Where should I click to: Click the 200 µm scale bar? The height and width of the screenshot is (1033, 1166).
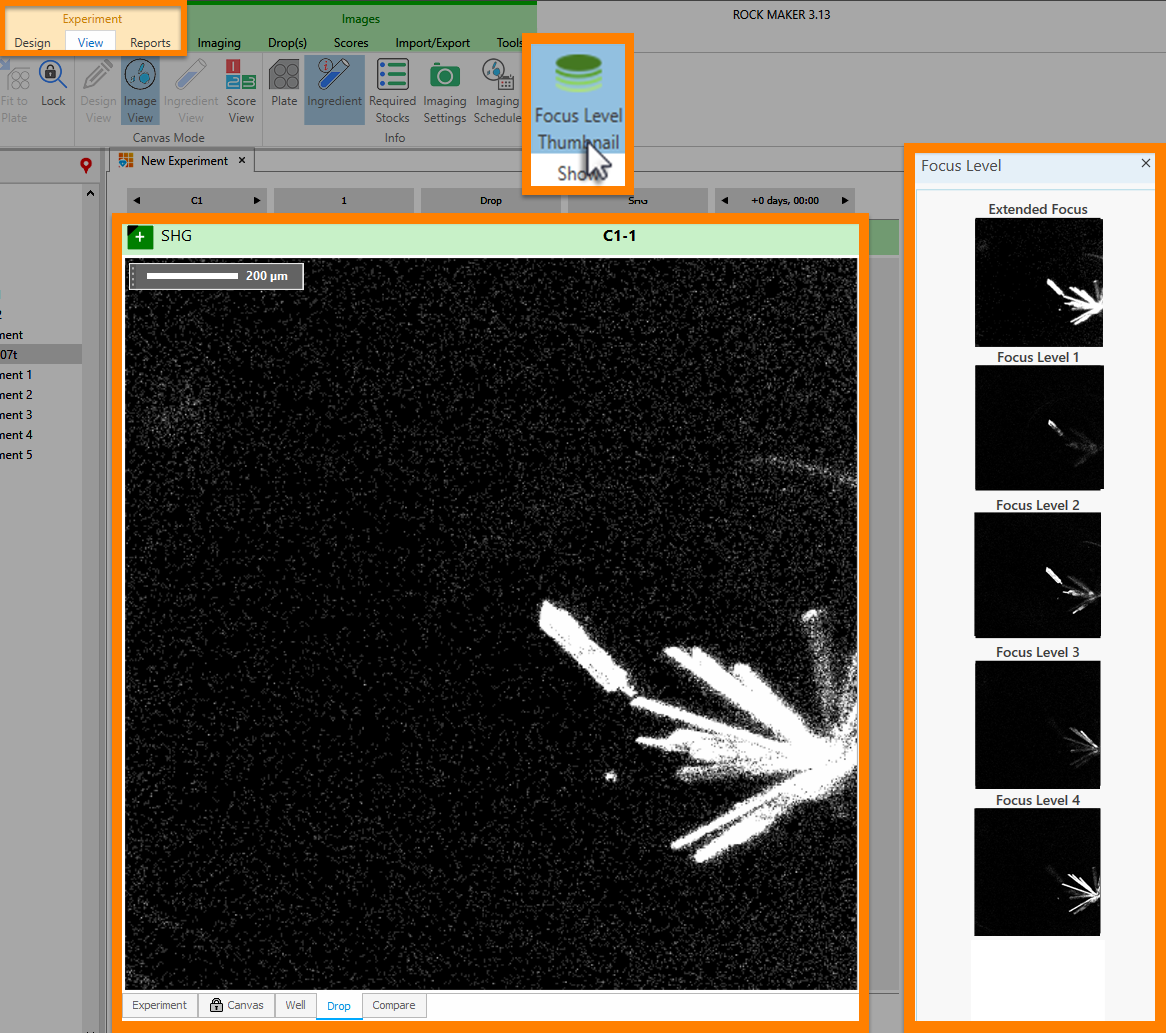215,275
